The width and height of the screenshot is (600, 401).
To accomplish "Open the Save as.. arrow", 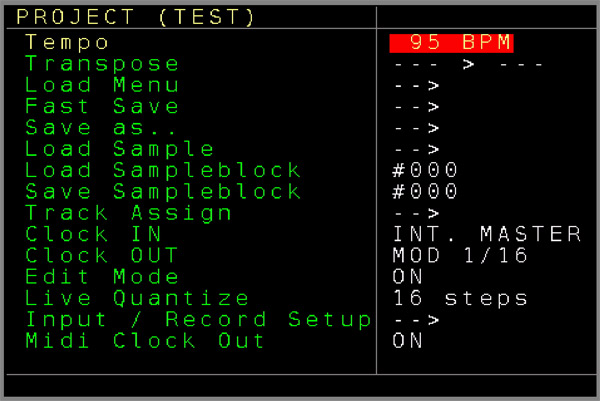I will coord(416,128).
